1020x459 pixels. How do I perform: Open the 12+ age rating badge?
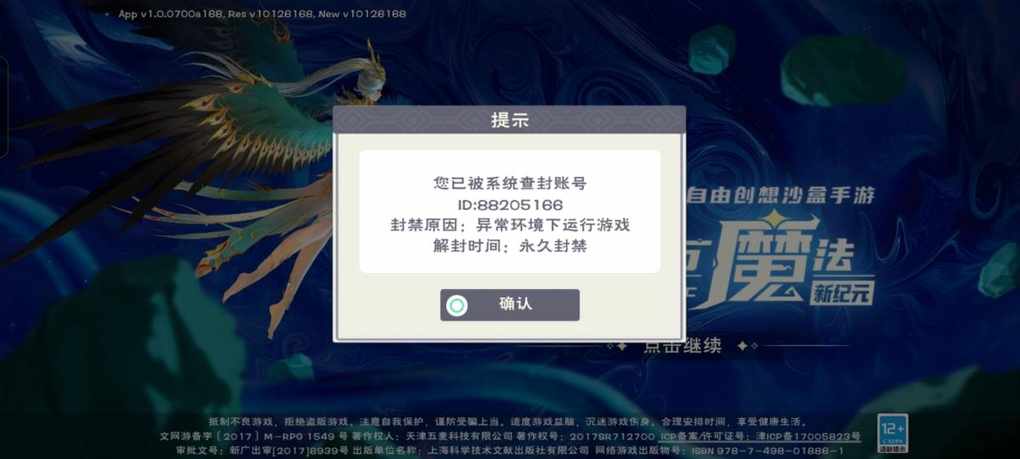point(892,433)
